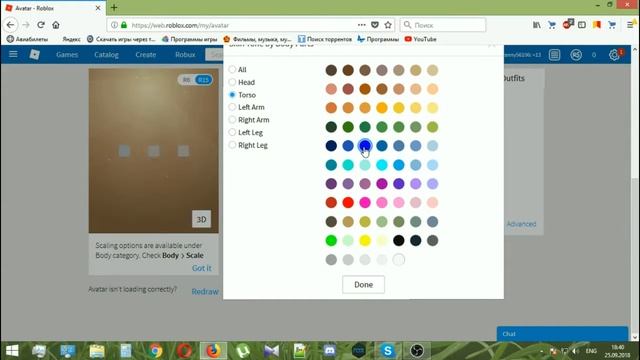Select the Left Leg radio button
Viewport: 640px width, 360px height.
click(232, 132)
